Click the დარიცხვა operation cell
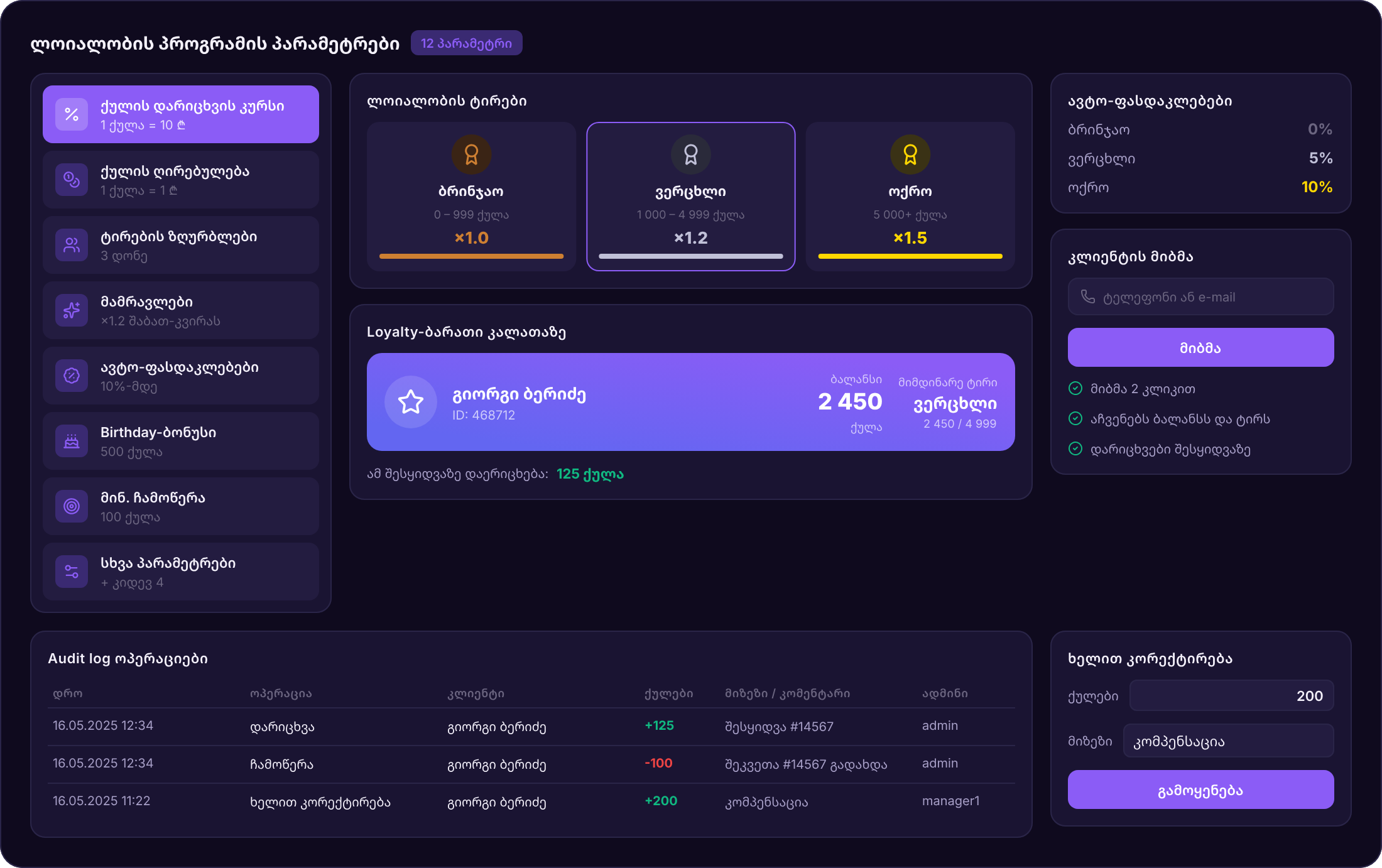The image size is (1382, 868). pos(282,726)
